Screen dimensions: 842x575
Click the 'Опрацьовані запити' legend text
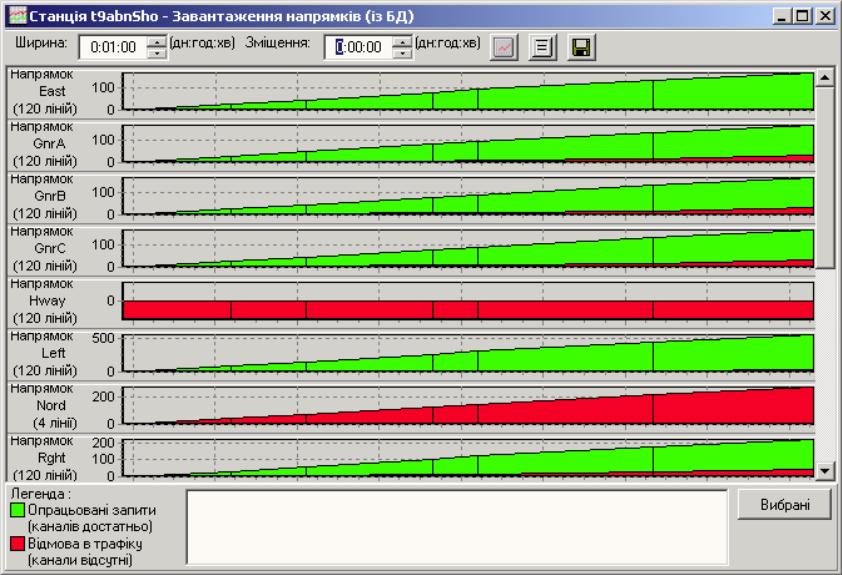point(92,510)
